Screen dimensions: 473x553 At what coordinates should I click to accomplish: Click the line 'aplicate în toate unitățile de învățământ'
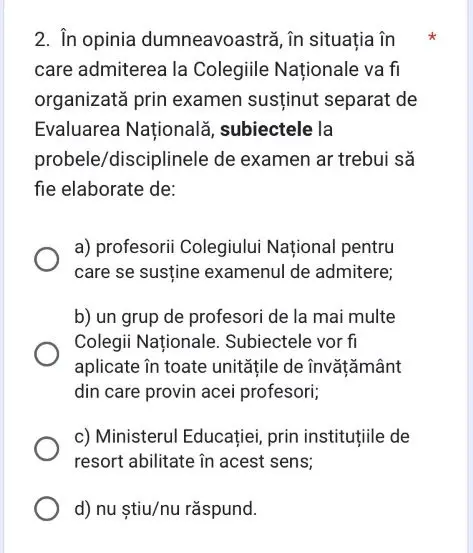[x=238, y=367]
